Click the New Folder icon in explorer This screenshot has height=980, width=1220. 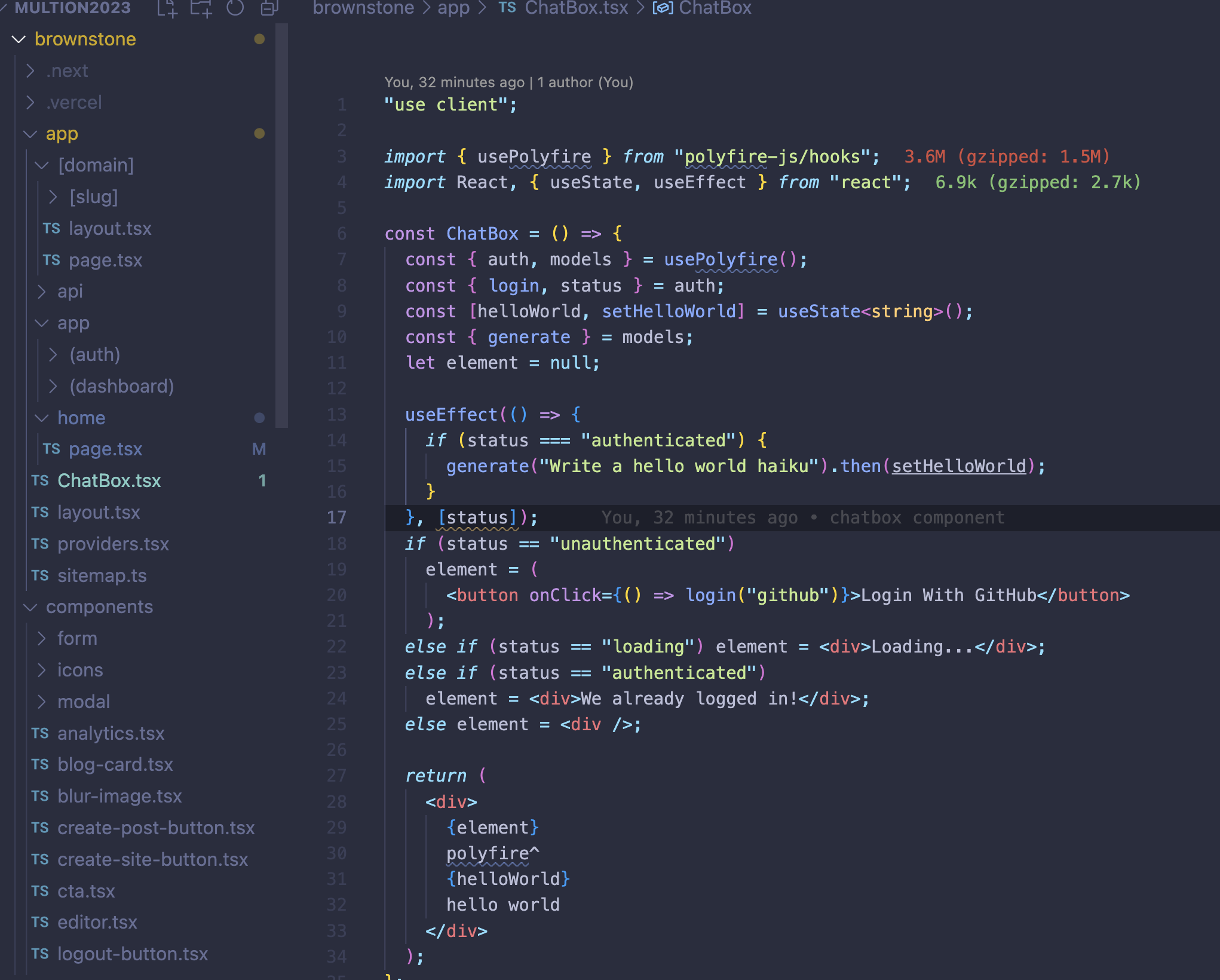201,8
